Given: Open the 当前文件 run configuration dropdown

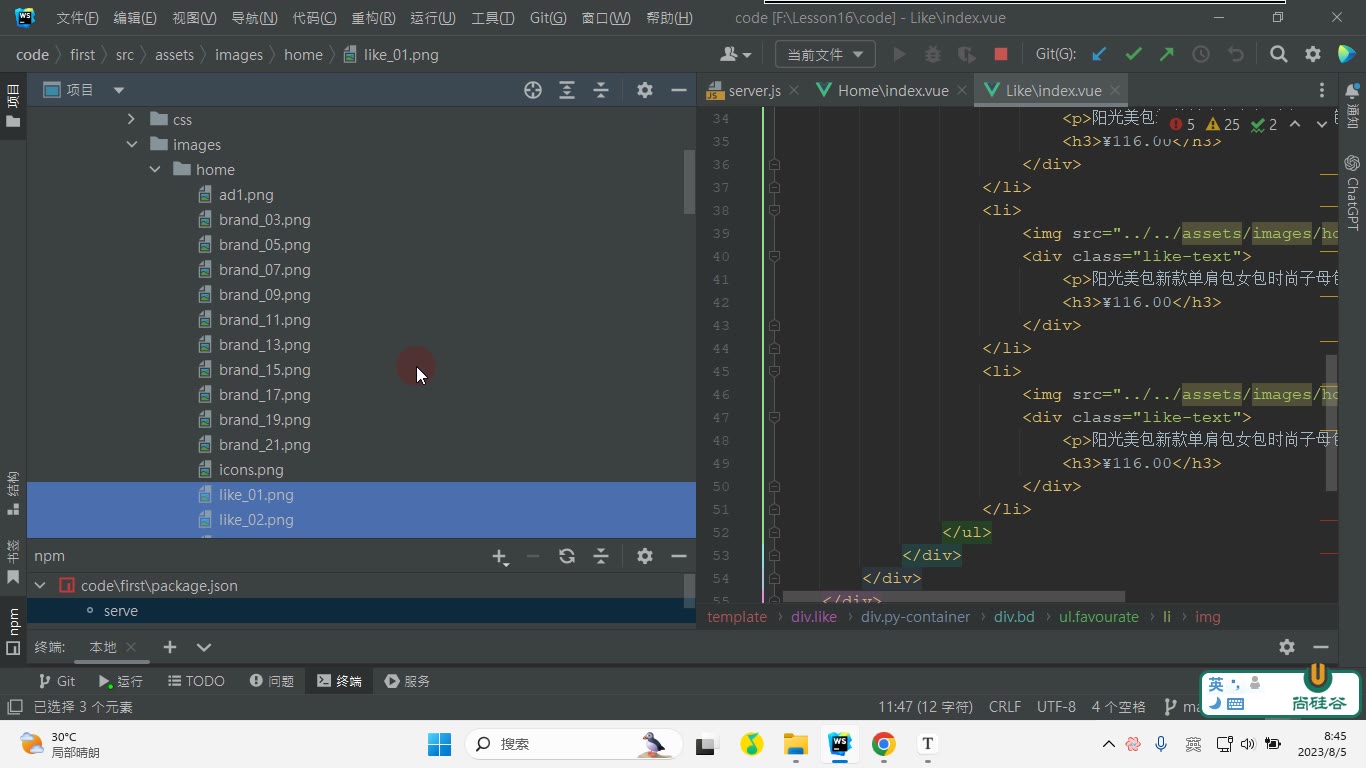Looking at the screenshot, I should (825, 55).
